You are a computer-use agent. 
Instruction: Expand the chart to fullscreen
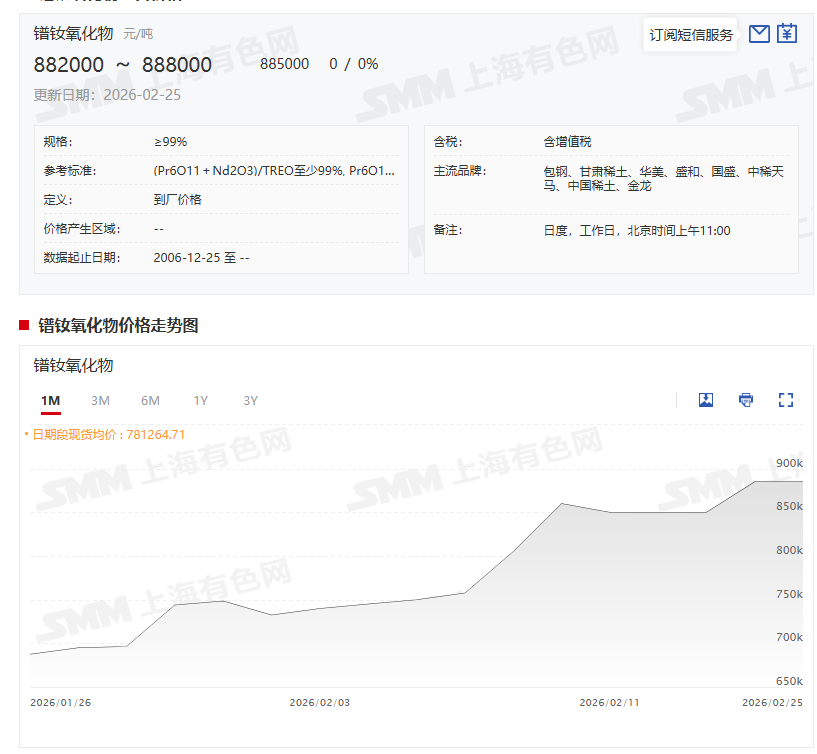[786, 400]
